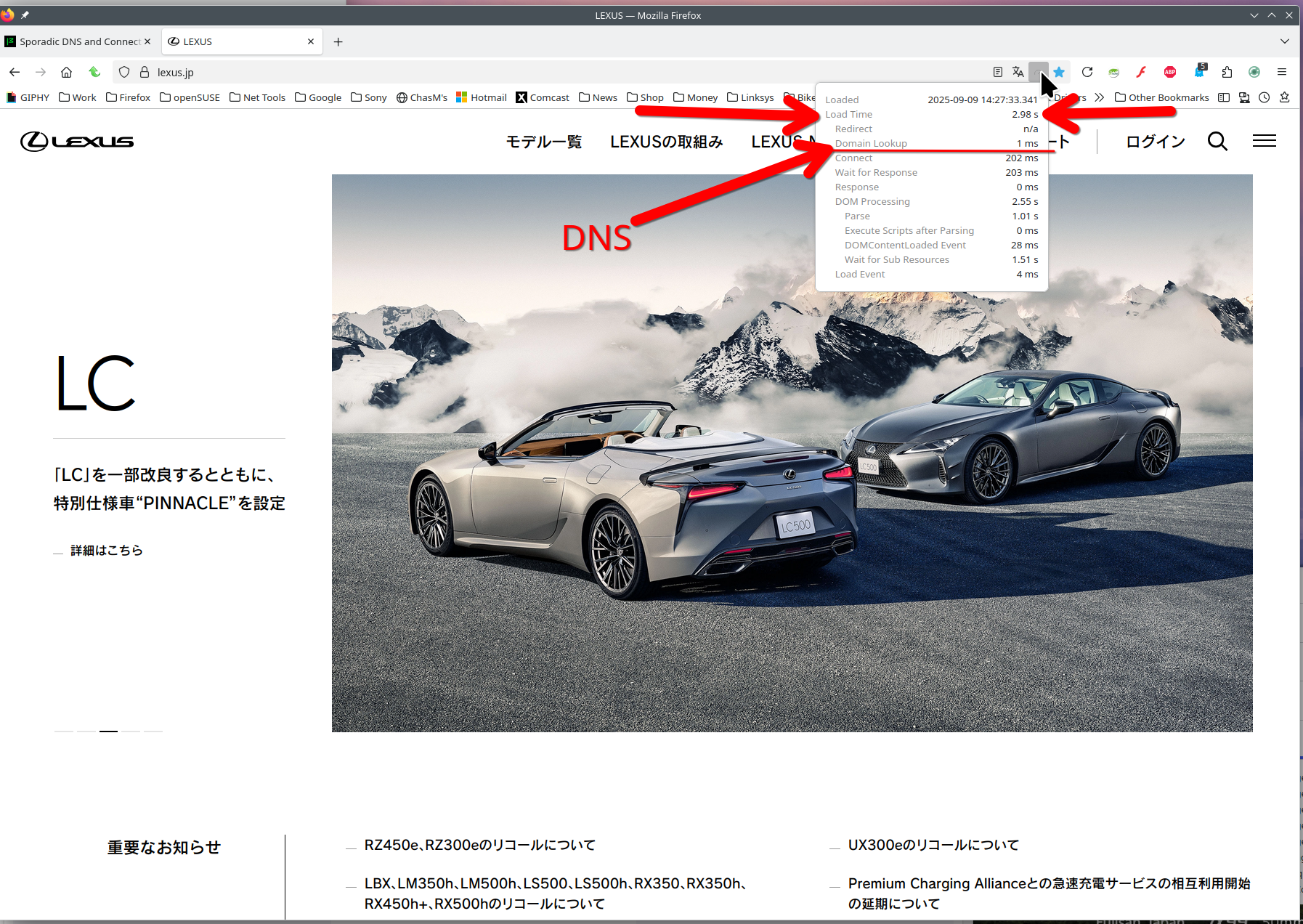Open the RZ450e、RZ300e recall notice
The width and height of the screenshot is (1303, 924).
[480, 845]
